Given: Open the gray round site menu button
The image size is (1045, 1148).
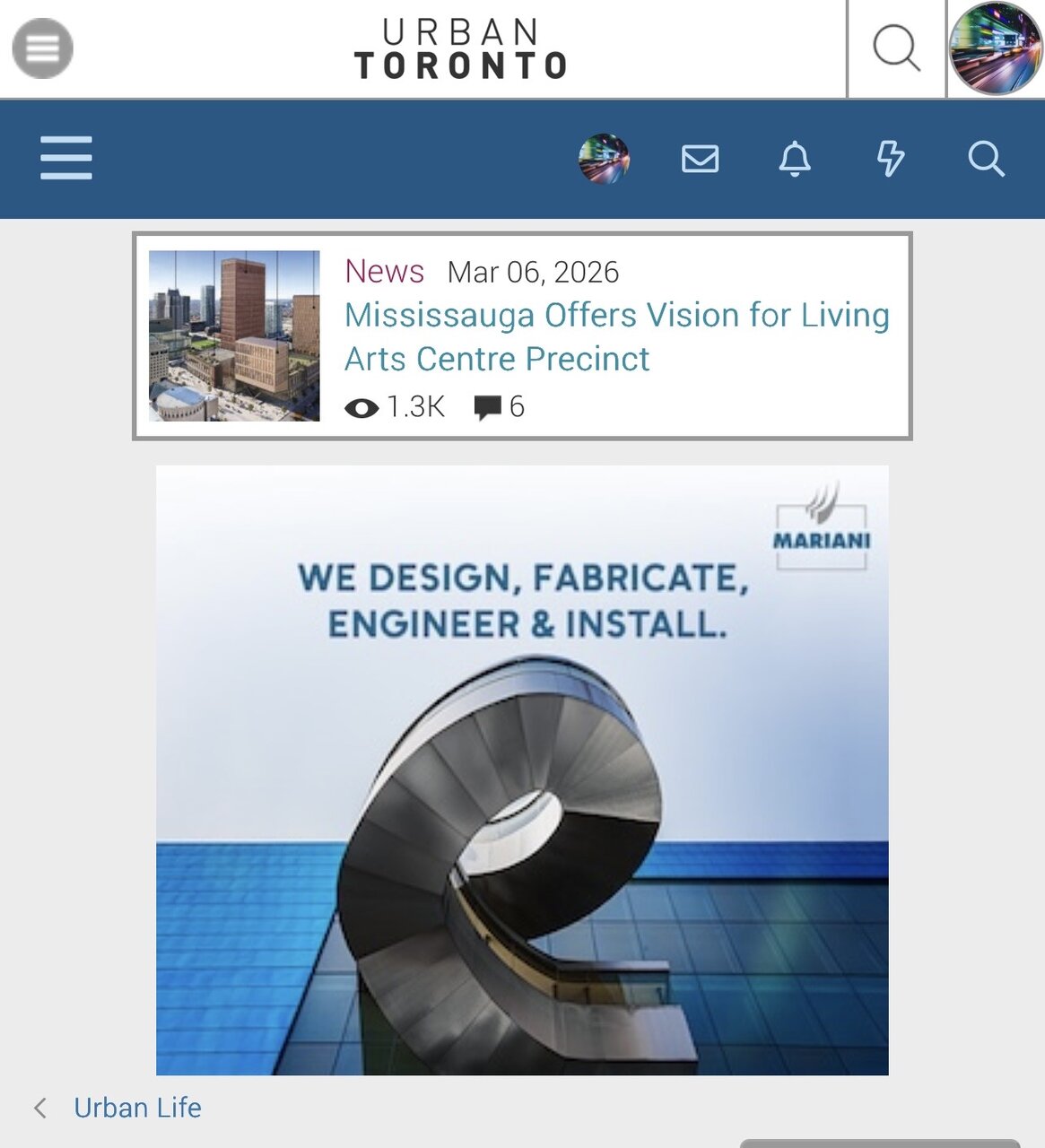Looking at the screenshot, I should [42, 48].
